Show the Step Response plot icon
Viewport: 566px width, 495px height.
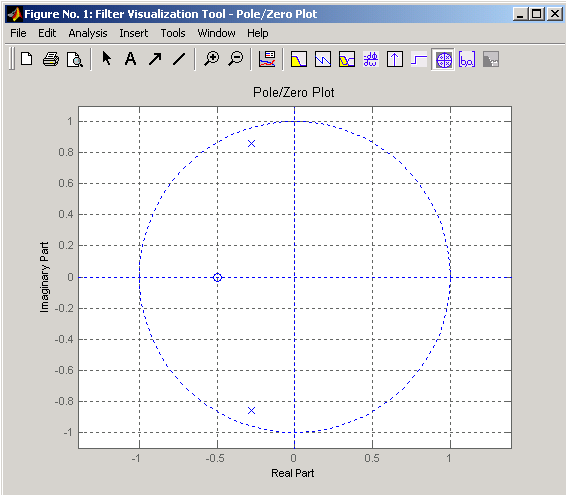point(419,59)
